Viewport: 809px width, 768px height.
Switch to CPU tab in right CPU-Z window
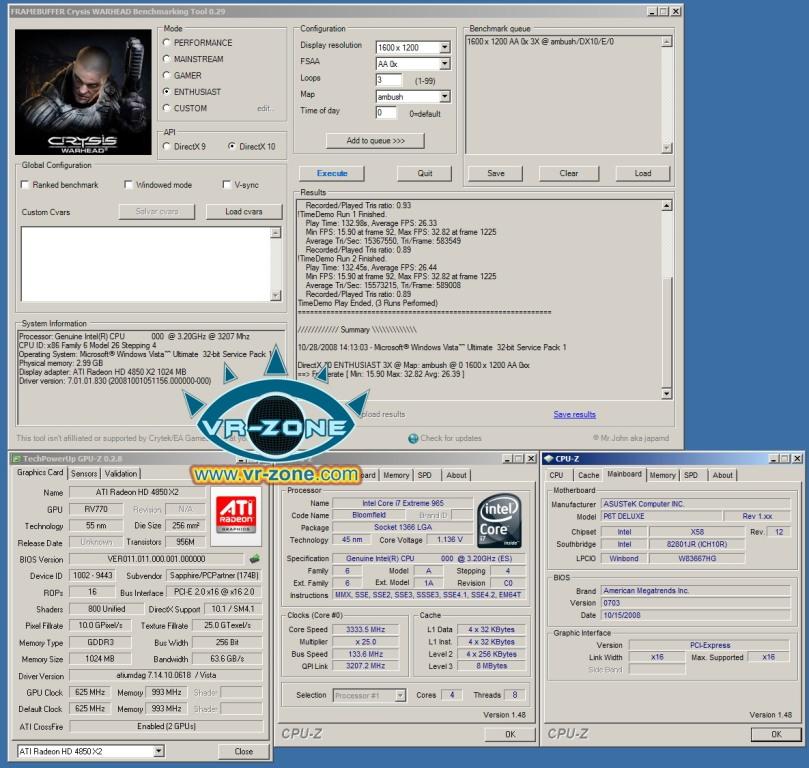(x=556, y=475)
